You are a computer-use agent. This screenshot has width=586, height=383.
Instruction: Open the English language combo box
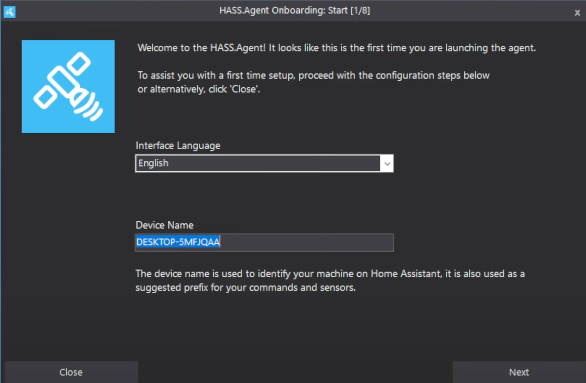(x=264, y=163)
